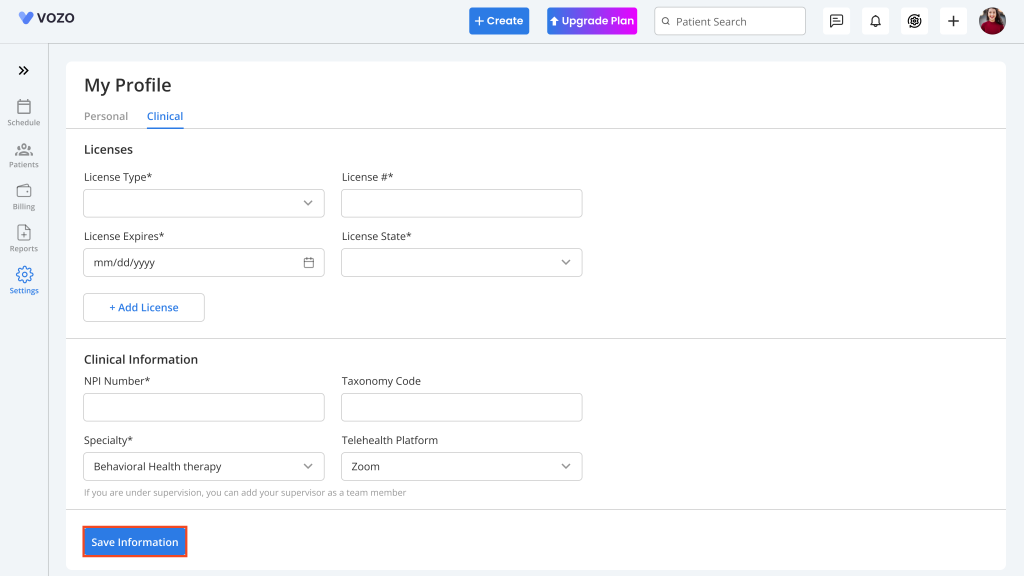The height and width of the screenshot is (576, 1024).
Task: Open the messages chat icon in header
Action: [836, 21]
